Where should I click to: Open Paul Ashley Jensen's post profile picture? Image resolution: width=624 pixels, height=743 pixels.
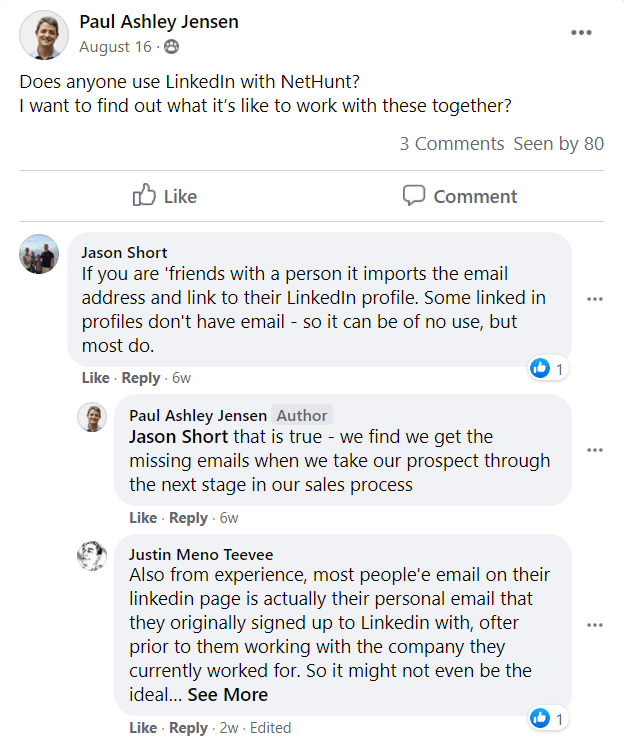click(43, 35)
